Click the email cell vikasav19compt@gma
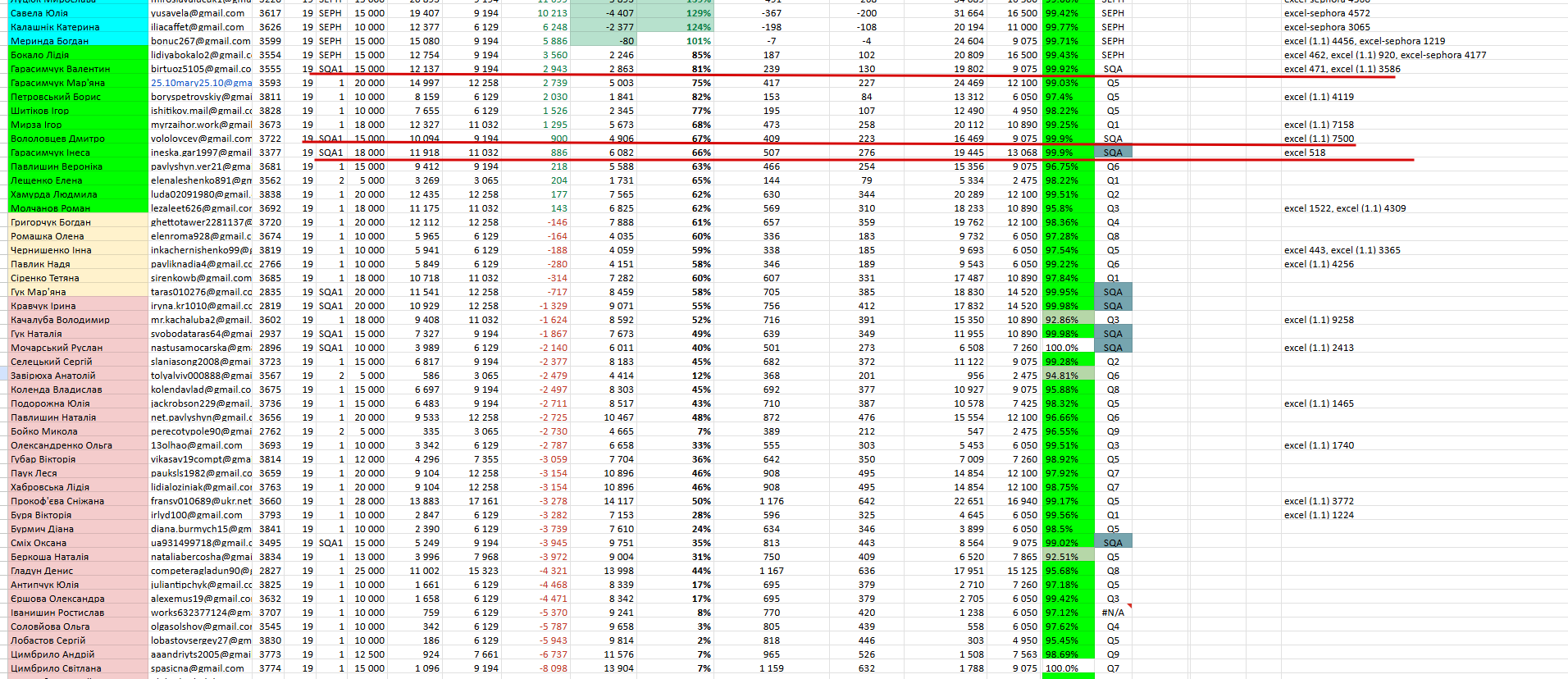Image resolution: width=1568 pixels, height=679 pixels. coord(201,459)
